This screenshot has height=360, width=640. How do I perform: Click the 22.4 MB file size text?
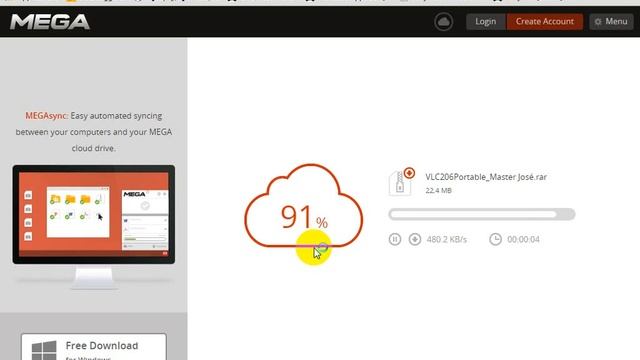[438, 190]
